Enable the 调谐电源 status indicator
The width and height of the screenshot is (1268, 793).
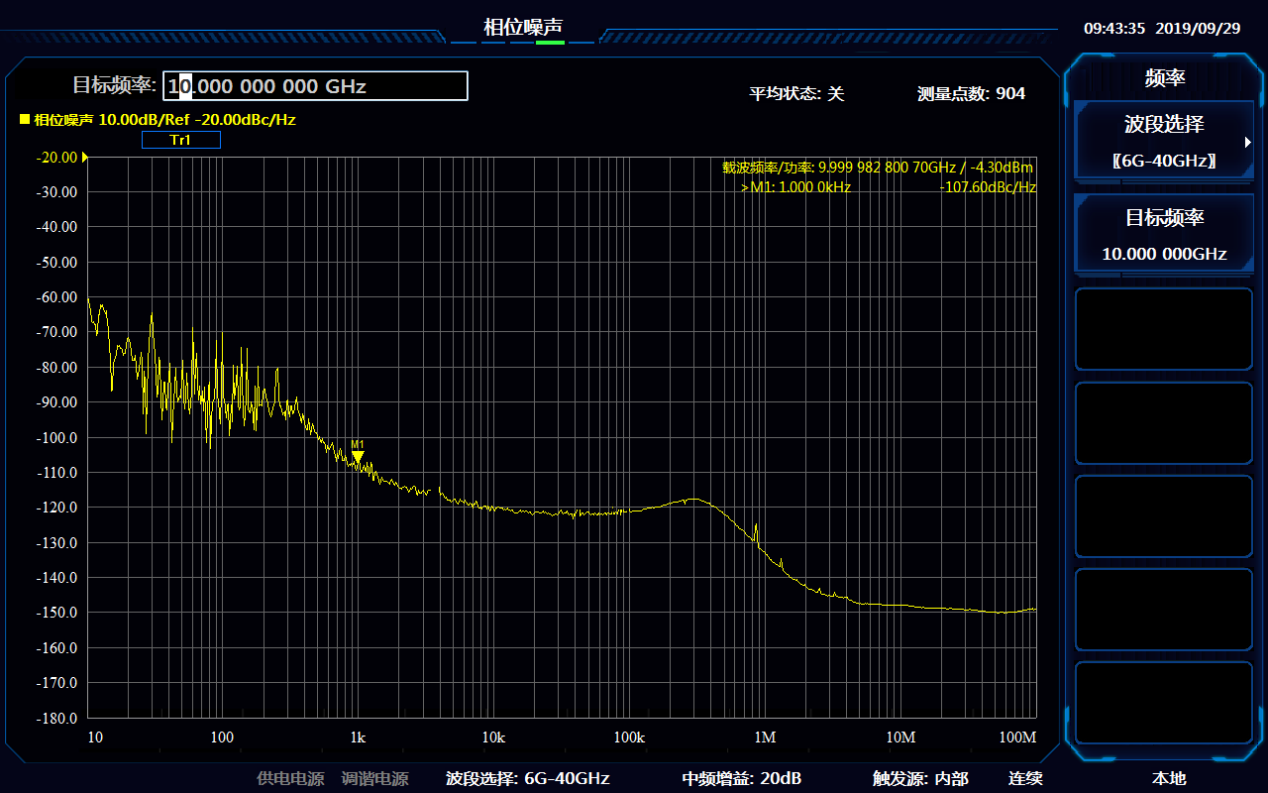[375, 778]
